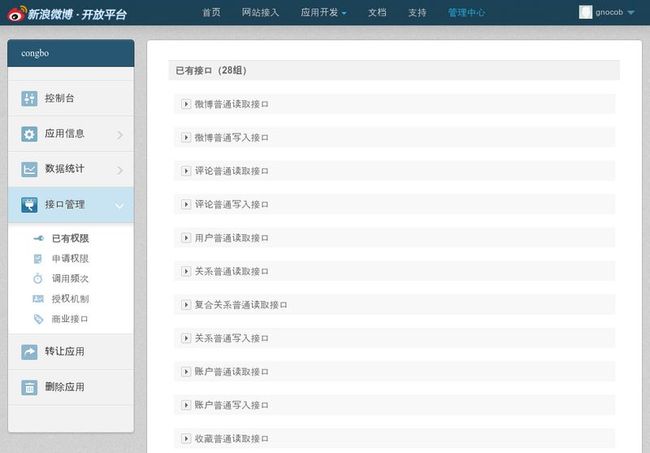Open the 控制台 dashboard icon
The image size is (650, 453).
coord(29,99)
